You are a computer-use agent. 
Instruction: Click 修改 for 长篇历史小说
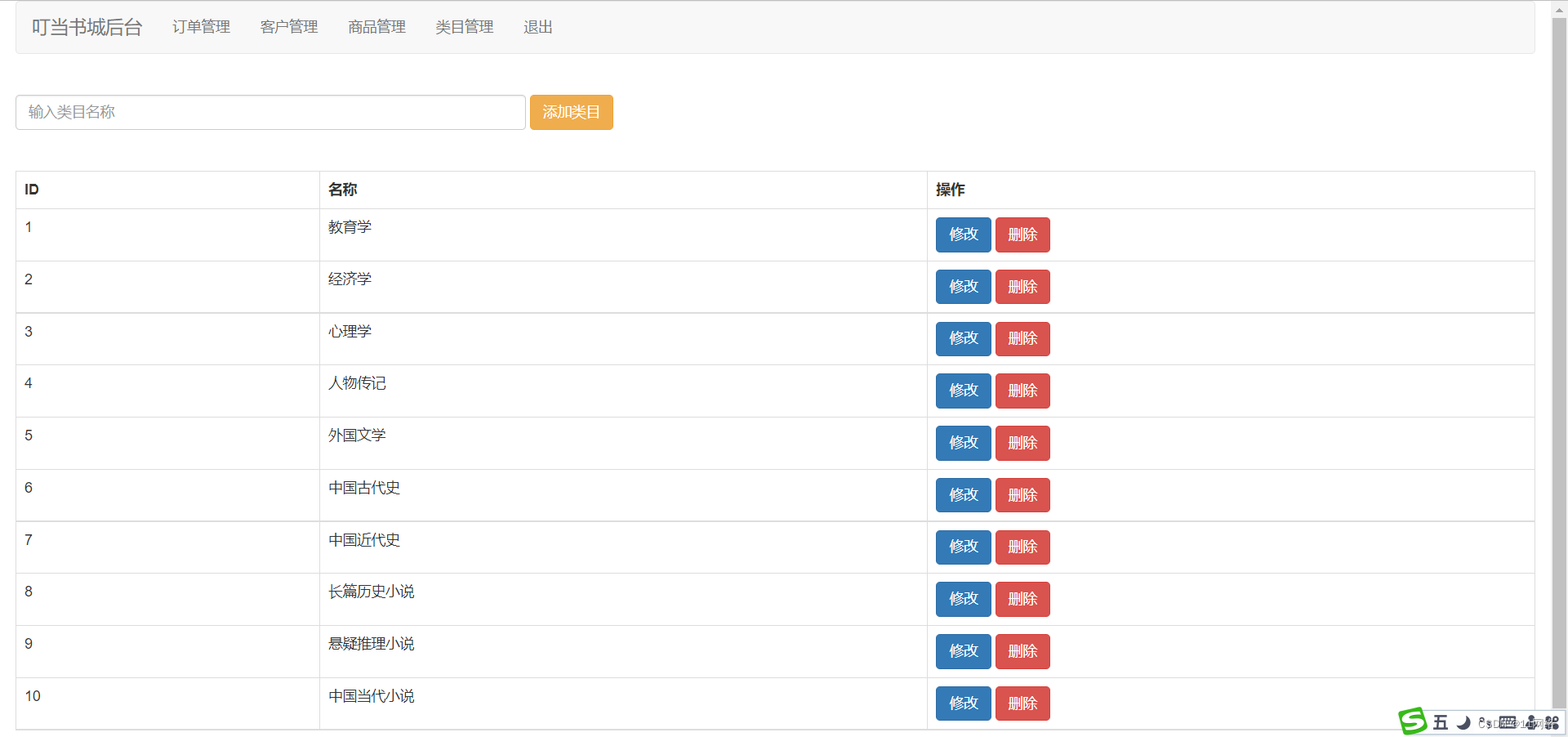click(x=964, y=599)
